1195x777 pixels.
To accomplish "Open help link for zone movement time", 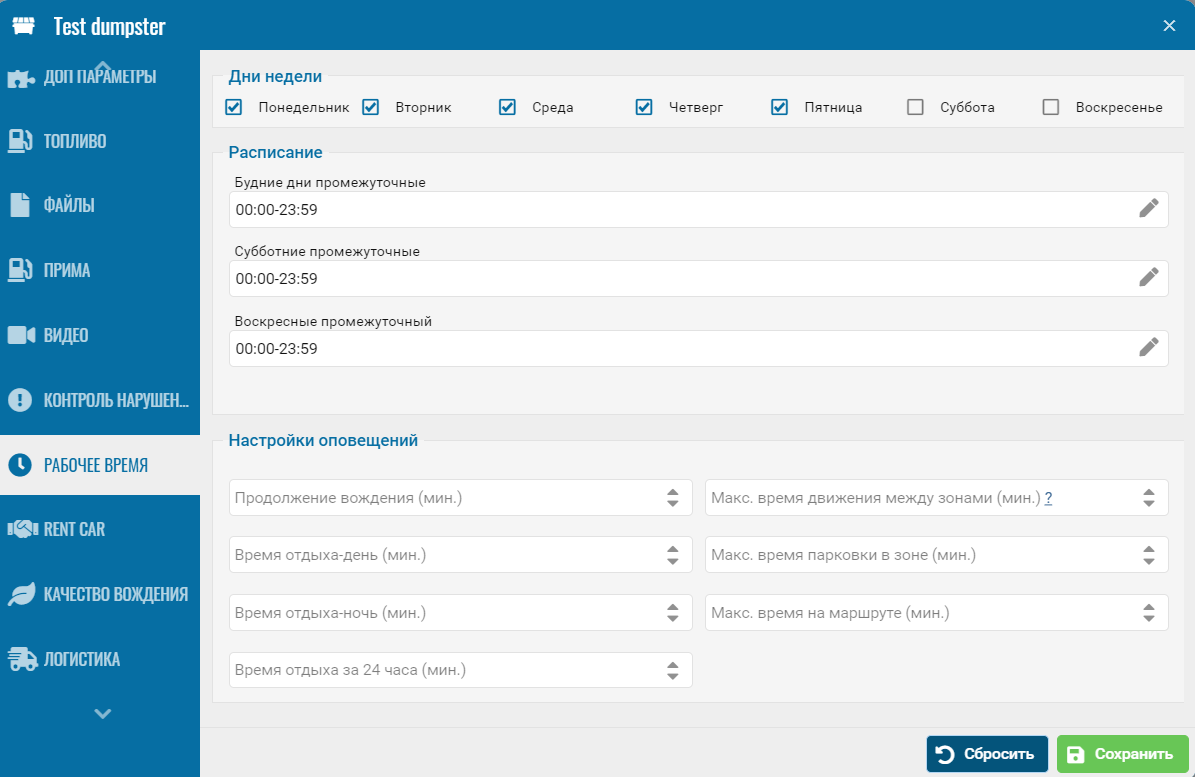I will 1048,498.
